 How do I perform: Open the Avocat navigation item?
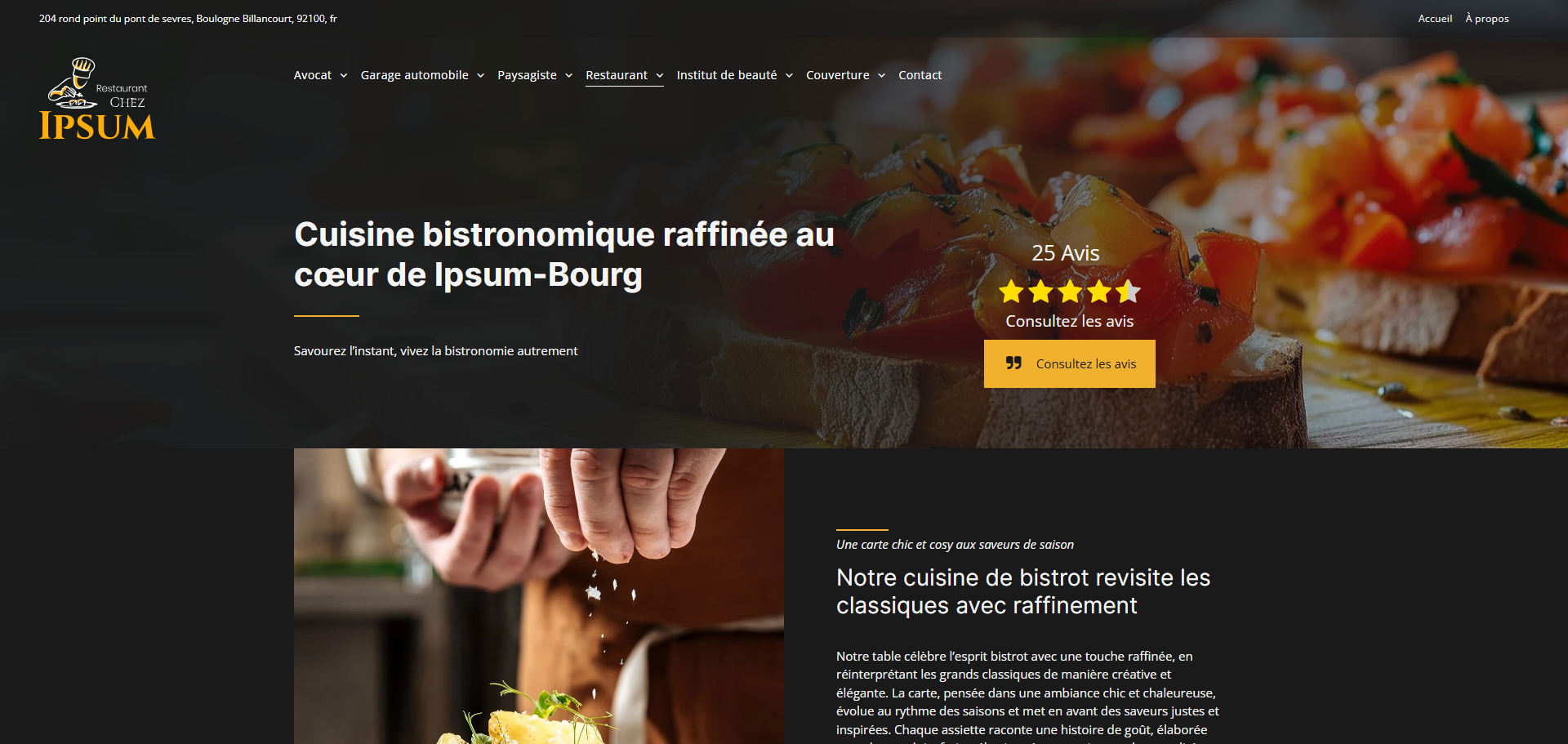[x=313, y=75]
